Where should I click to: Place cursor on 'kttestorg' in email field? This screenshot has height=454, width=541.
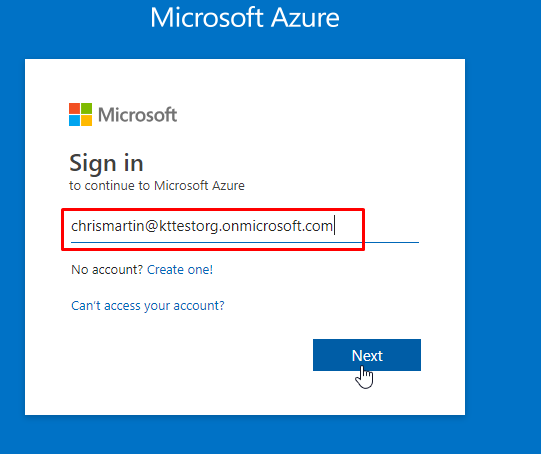189,227
